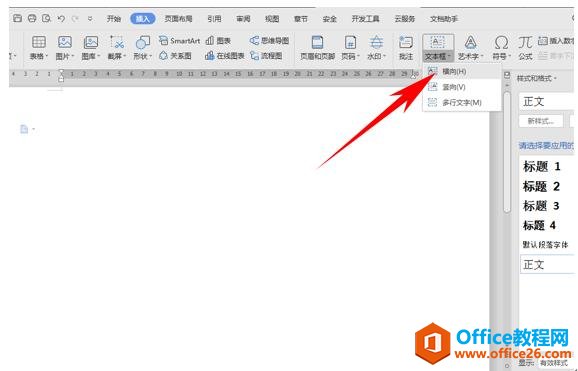Click the 图片 picture icon
578x371 pixels.
65,42
